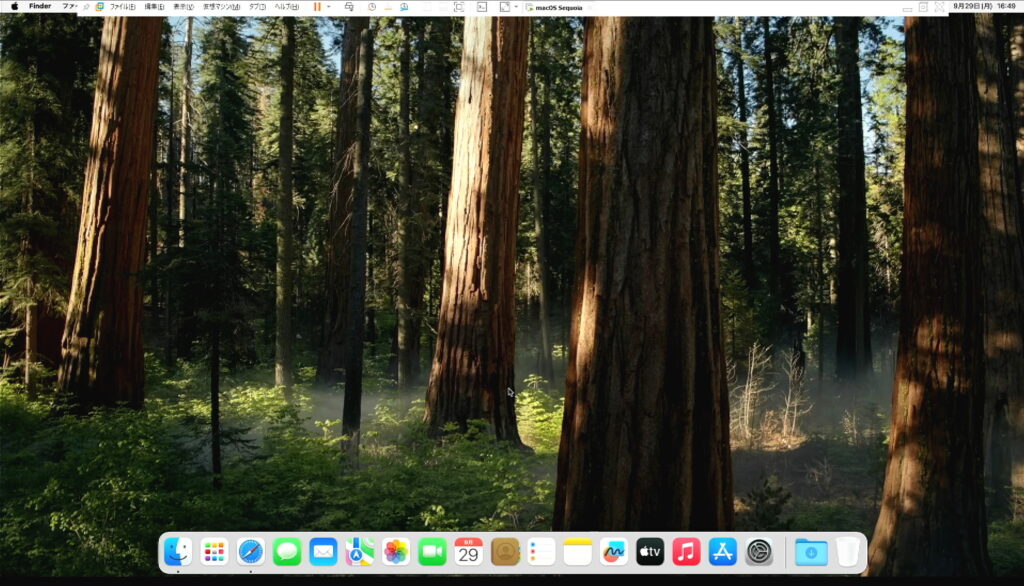Viewport: 1024px width, 586px height.
Task: Open the Maps app icon
Action: pyautogui.click(x=360, y=551)
